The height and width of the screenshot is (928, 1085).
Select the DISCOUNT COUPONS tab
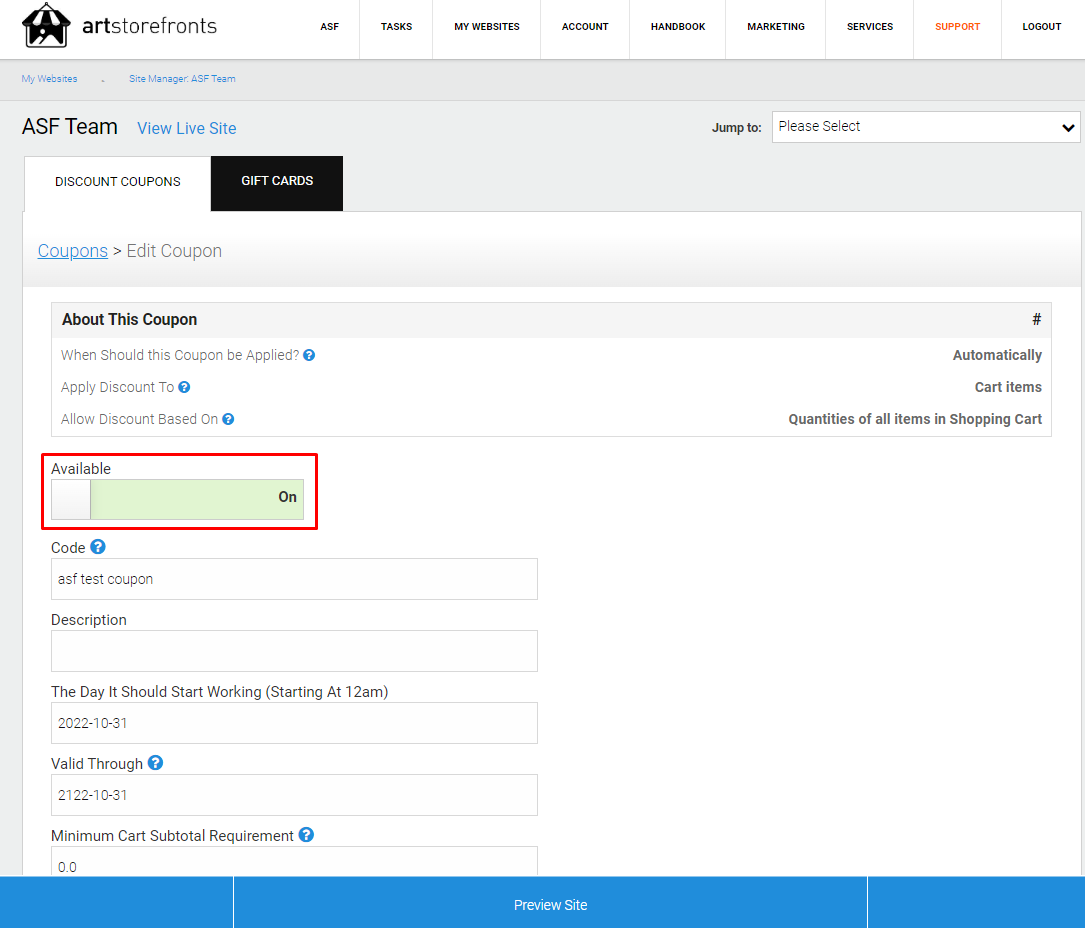(117, 183)
